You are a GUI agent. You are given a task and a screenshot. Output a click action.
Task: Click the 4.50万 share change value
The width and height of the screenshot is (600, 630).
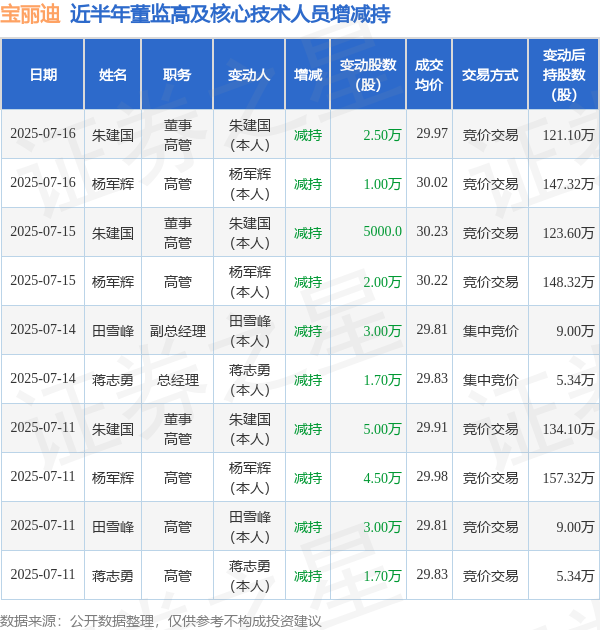[382, 478]
